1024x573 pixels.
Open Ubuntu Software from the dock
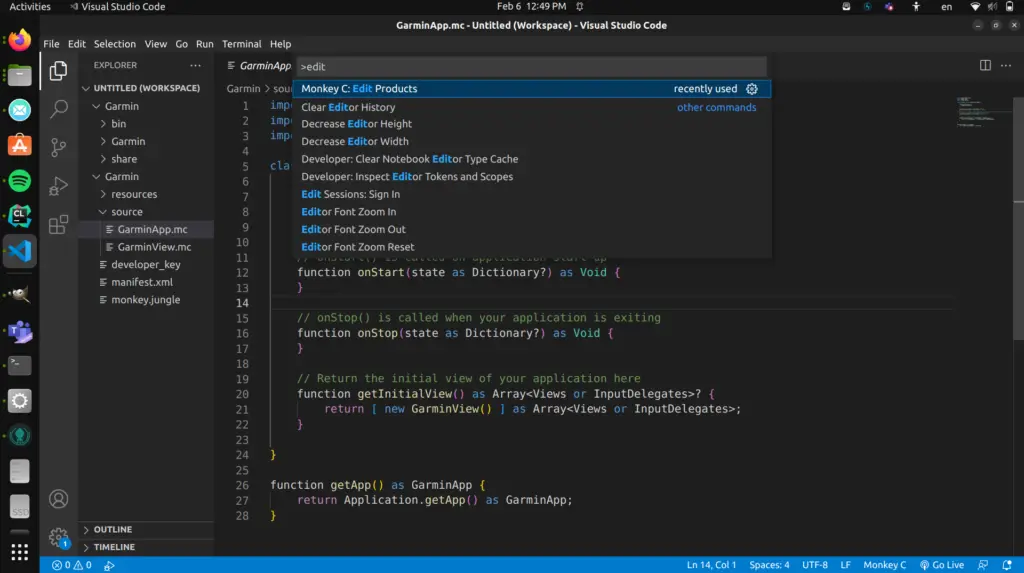(x=20, y=145)
